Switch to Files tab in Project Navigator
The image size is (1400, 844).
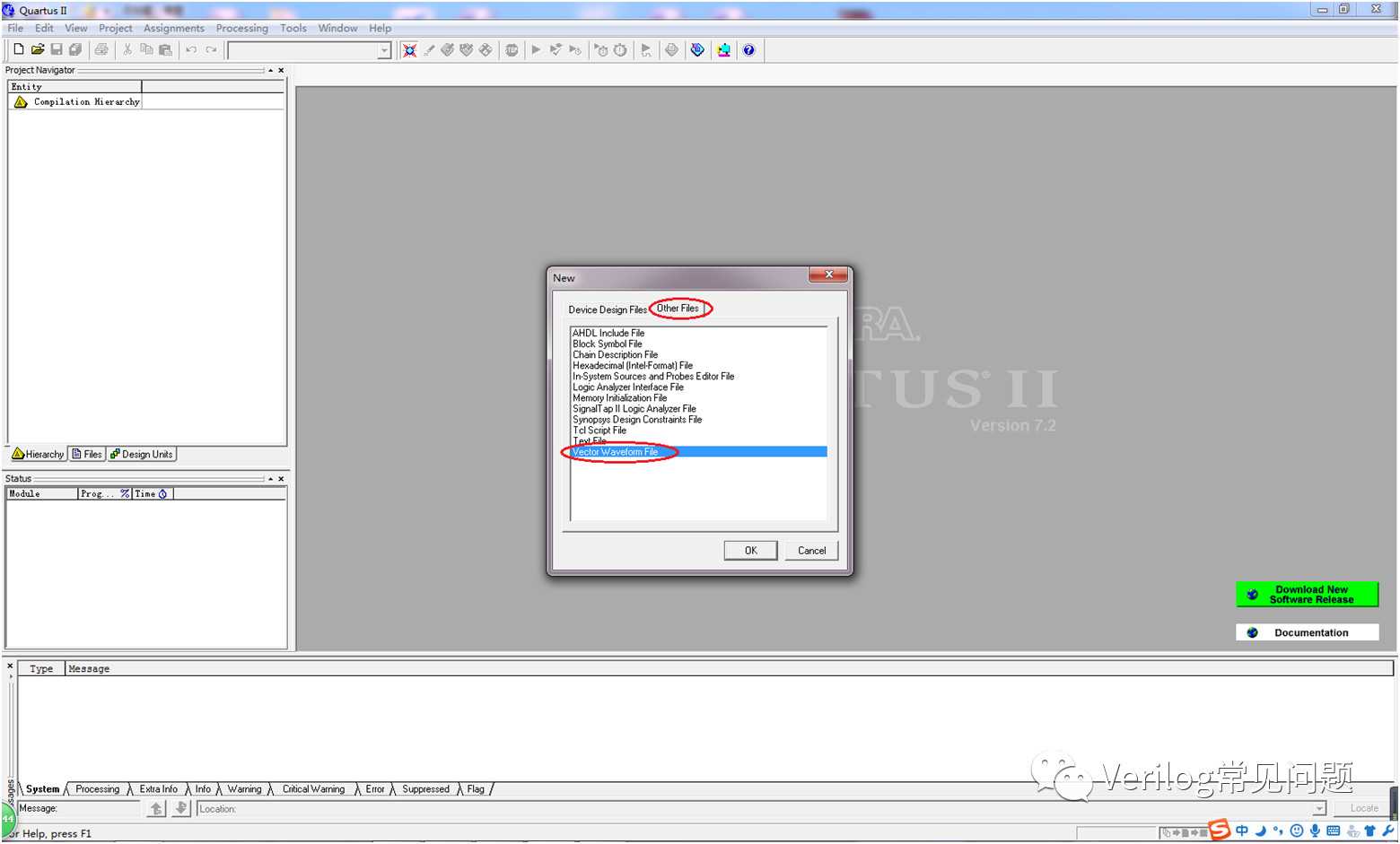point(87,454)
